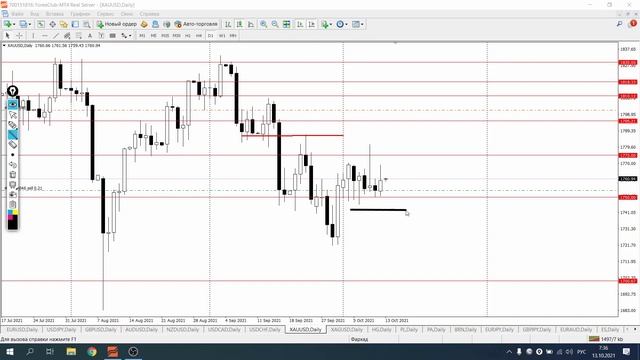640x360 pixels.
Task: Click the lightbulb icon above drawing panel
Action: 13,91
